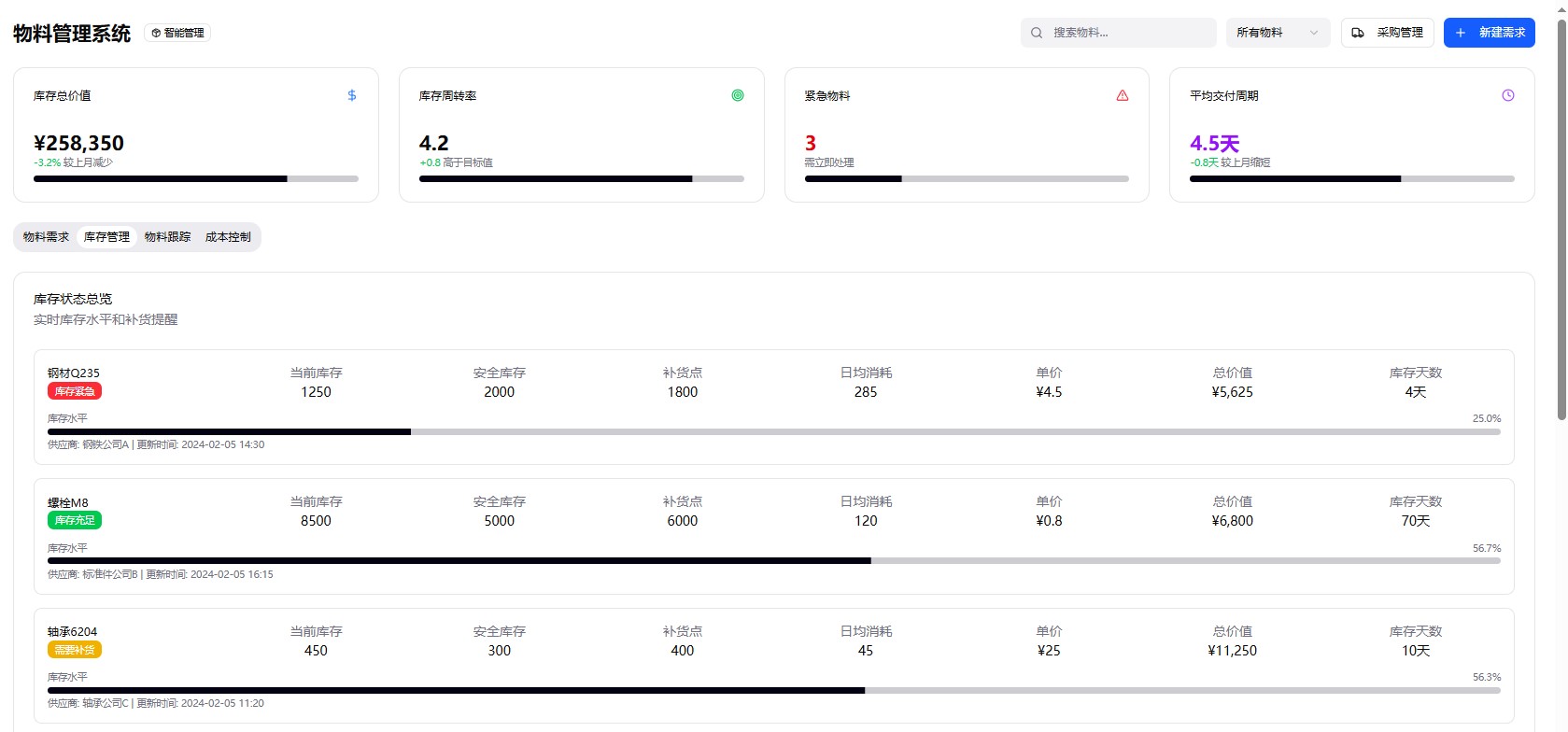Expand the dropdown chevron next to 所有物料
This screenshot has height=732, width=1568.
coord(1314,33)
